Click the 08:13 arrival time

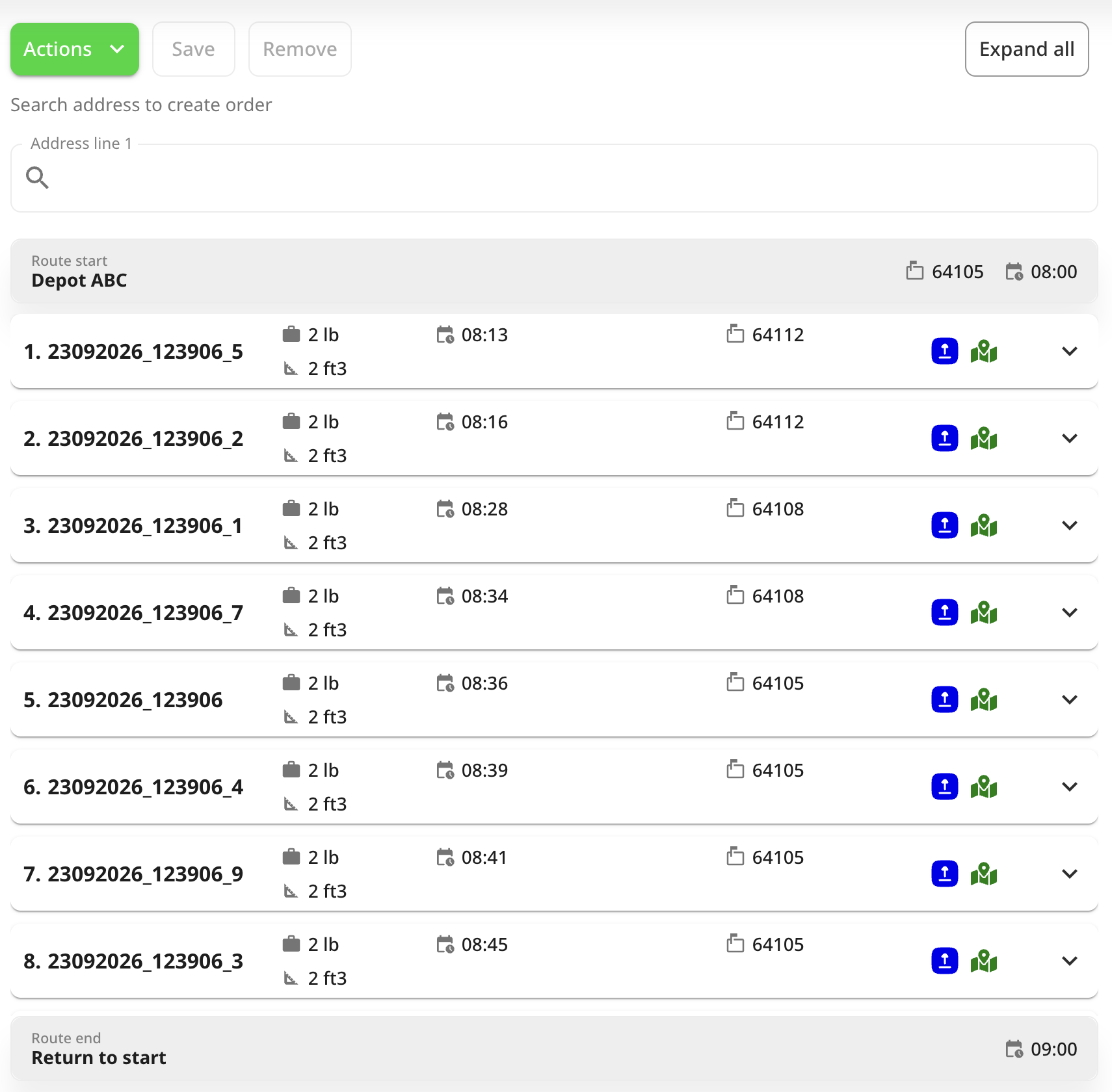click(484, 335)
